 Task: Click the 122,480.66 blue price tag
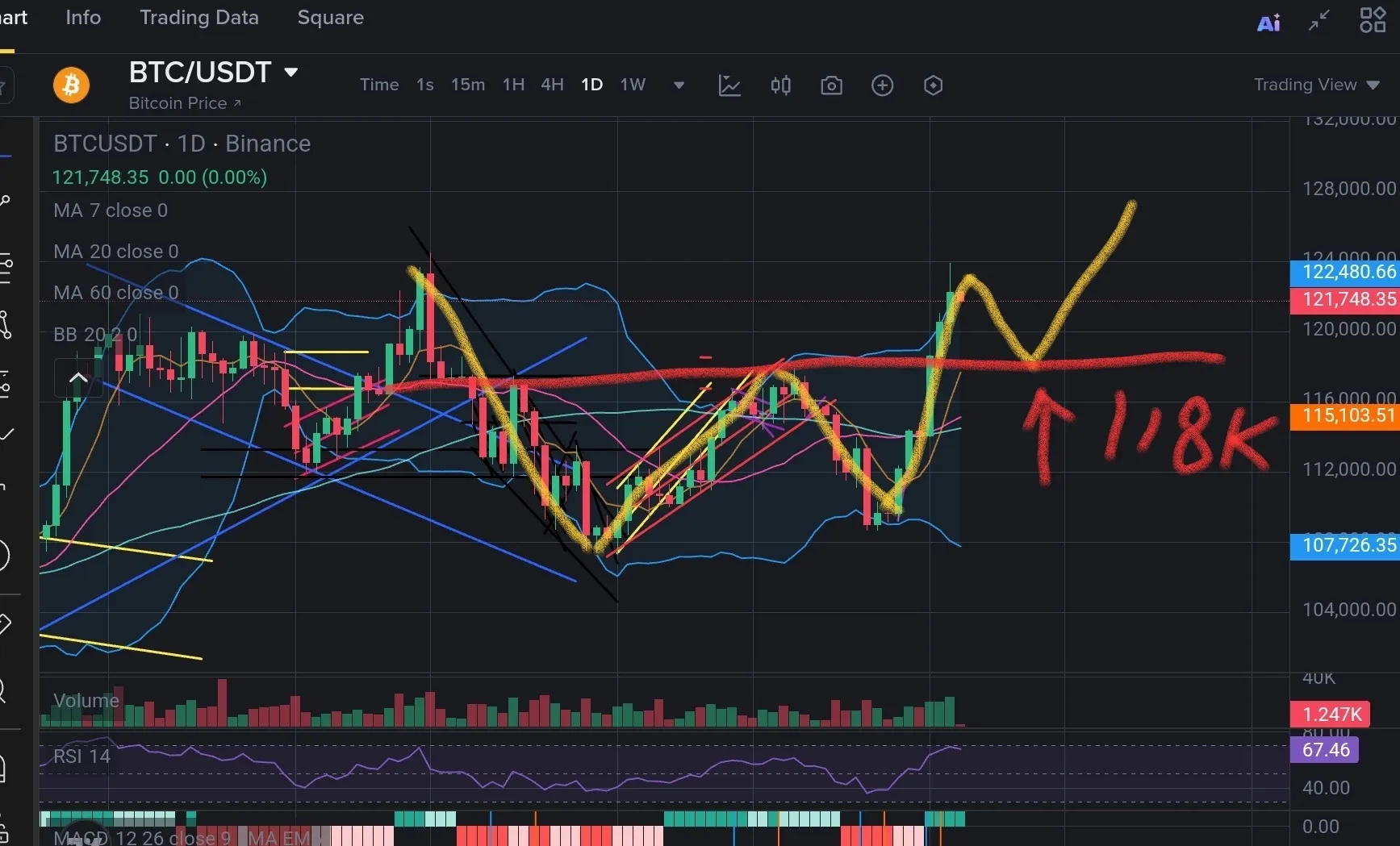(1344, 272)
